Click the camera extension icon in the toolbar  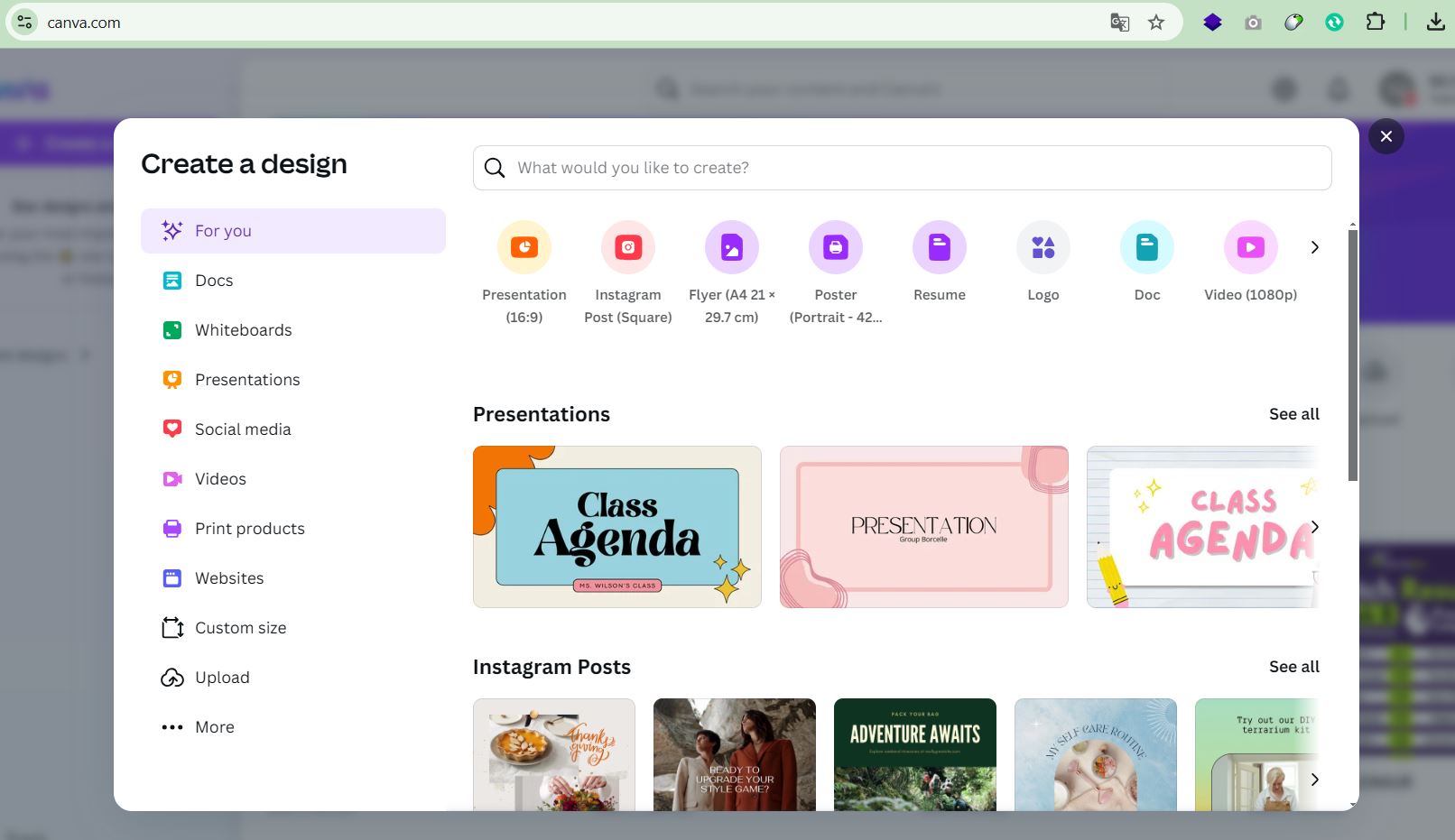(x=1253, y=23)
